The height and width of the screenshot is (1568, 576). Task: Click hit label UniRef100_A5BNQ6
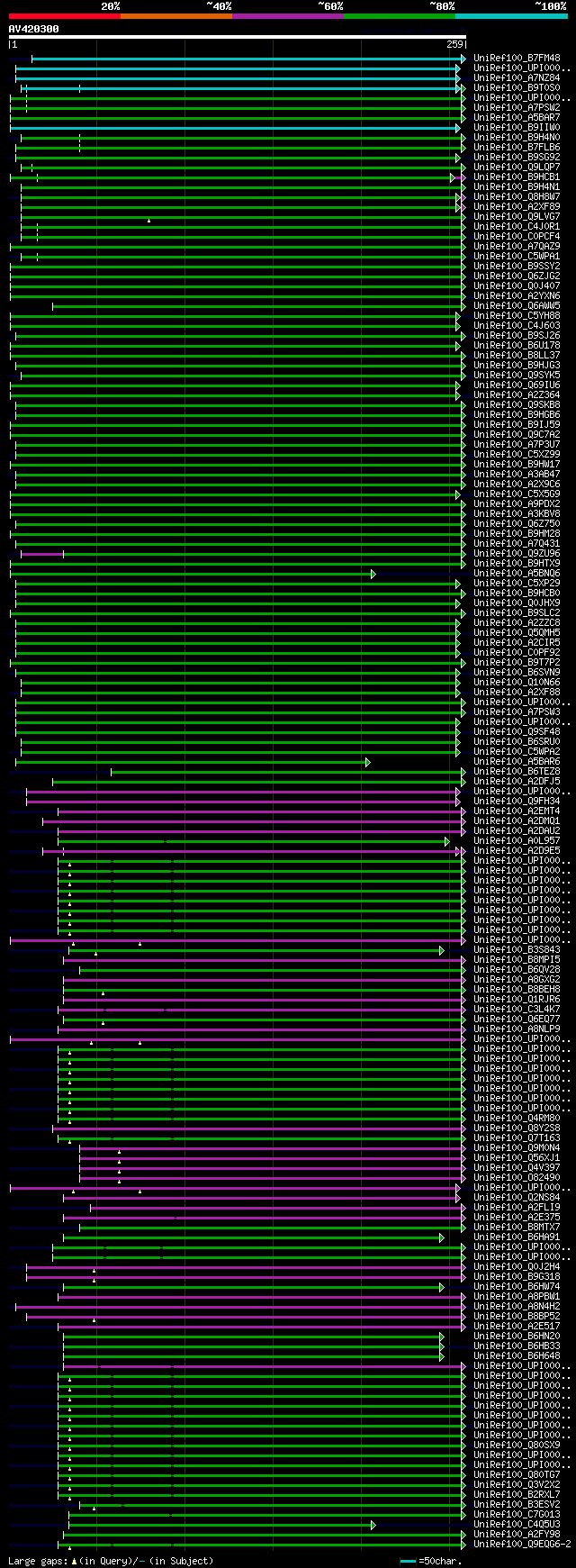tap(517, 574)
